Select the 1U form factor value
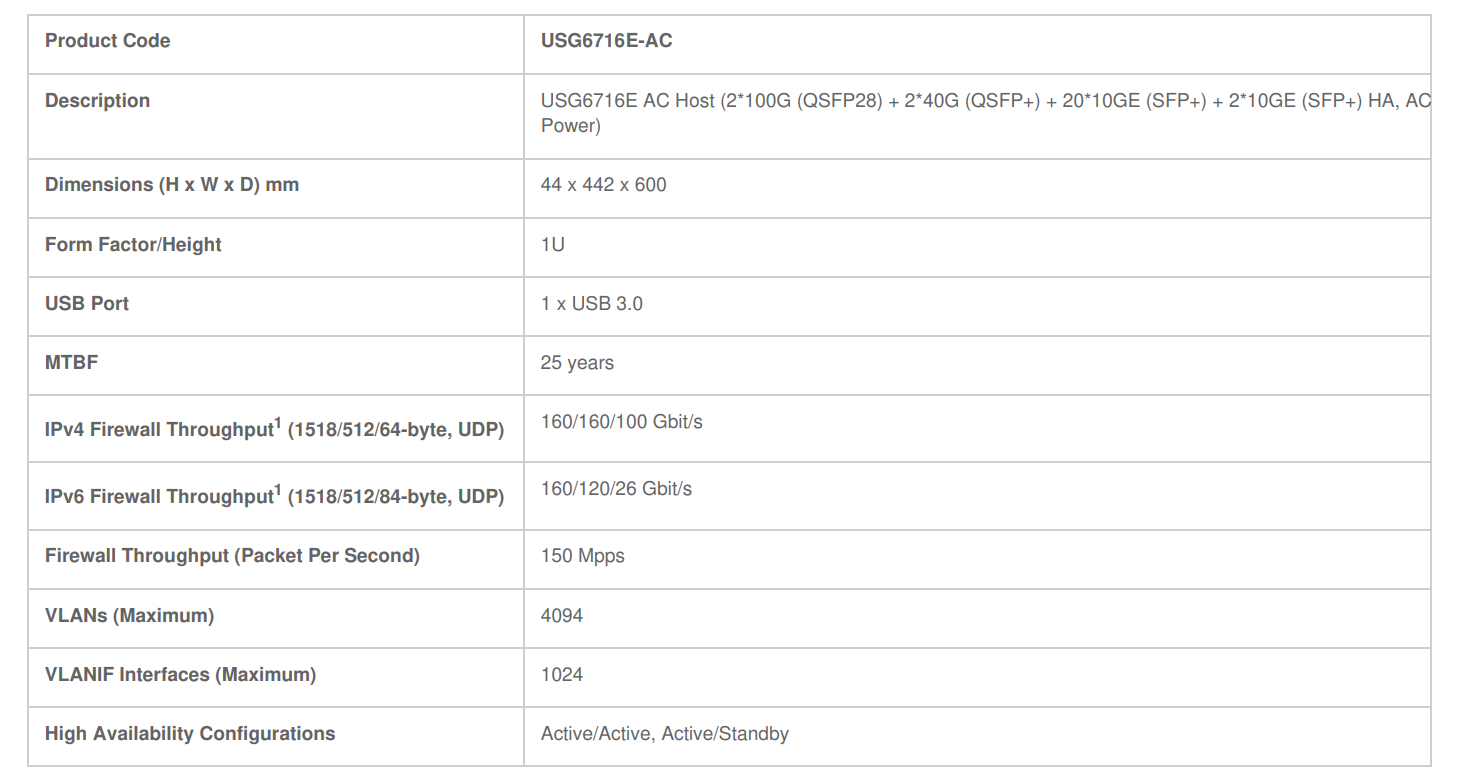 coord(553,245)
